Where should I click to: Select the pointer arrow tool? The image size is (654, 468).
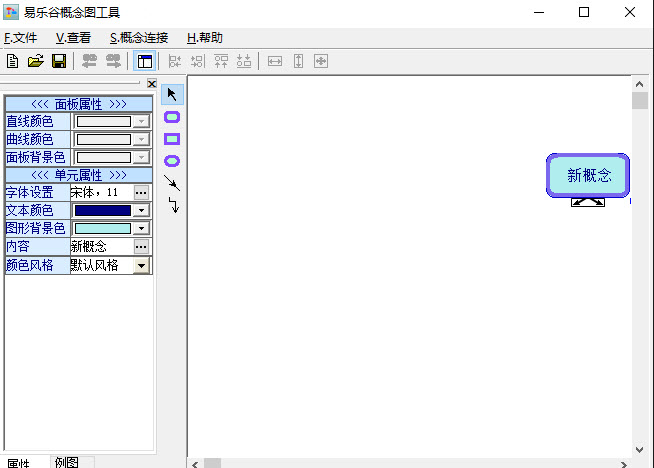[172, 94]
